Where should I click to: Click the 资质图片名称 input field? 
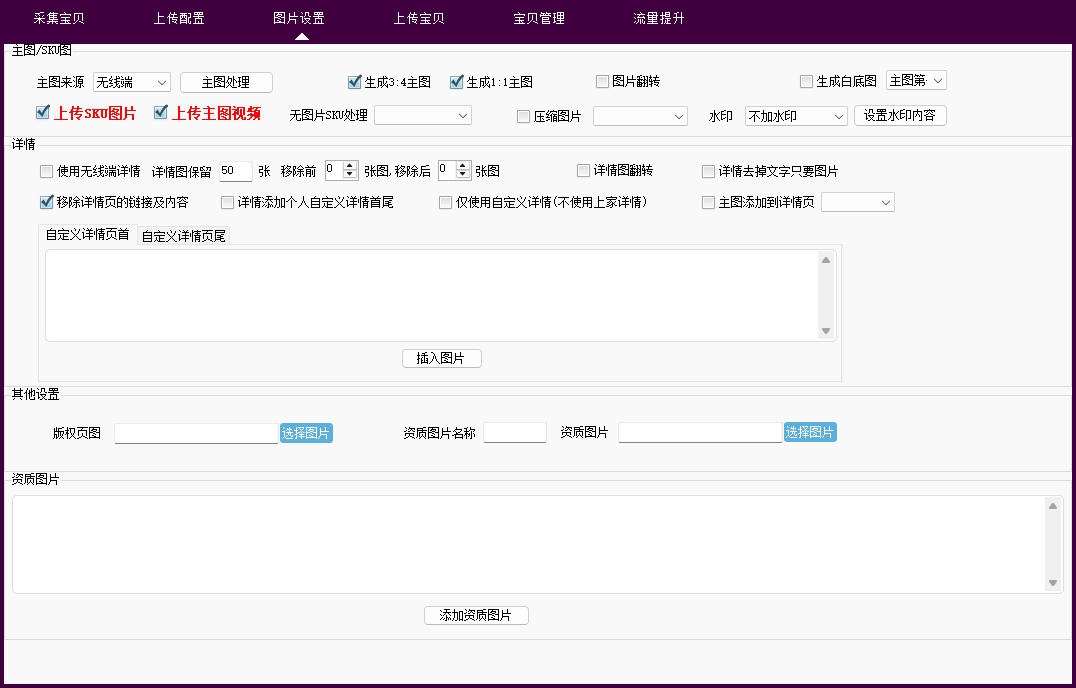[x=515, y=433]
